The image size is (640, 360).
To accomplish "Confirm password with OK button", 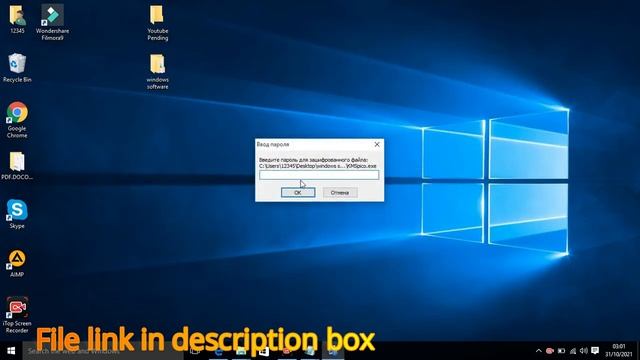I will (x=298, y=192).
